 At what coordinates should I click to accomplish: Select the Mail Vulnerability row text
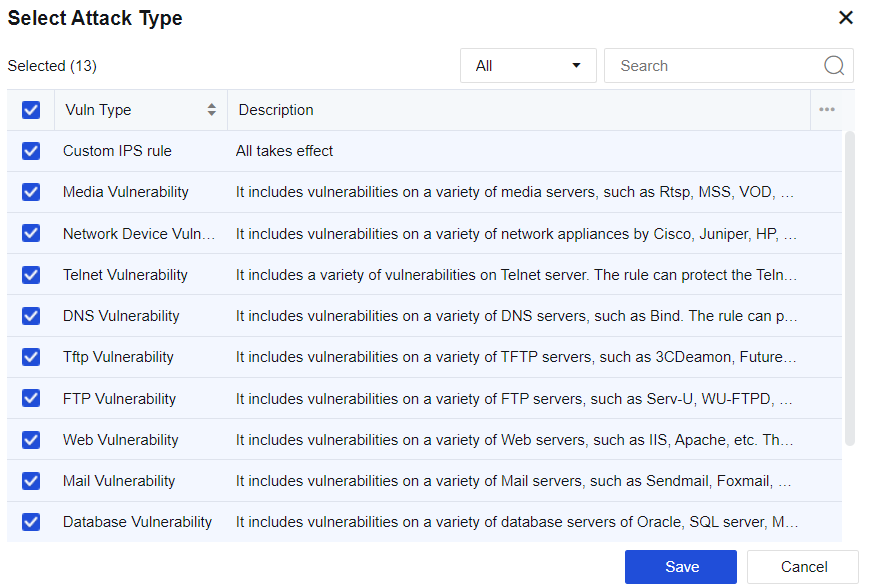[119, 481]
